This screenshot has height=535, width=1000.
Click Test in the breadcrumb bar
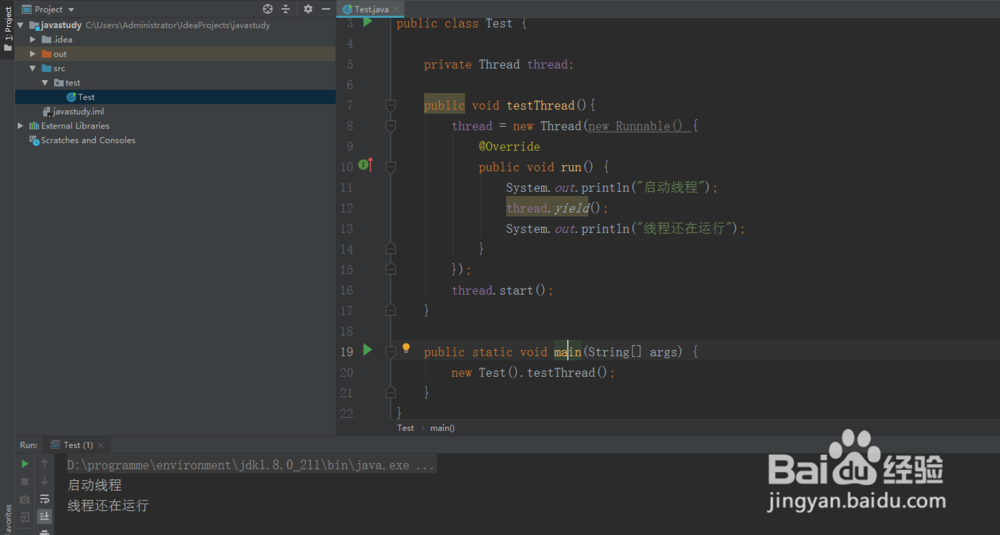[406, 428]
